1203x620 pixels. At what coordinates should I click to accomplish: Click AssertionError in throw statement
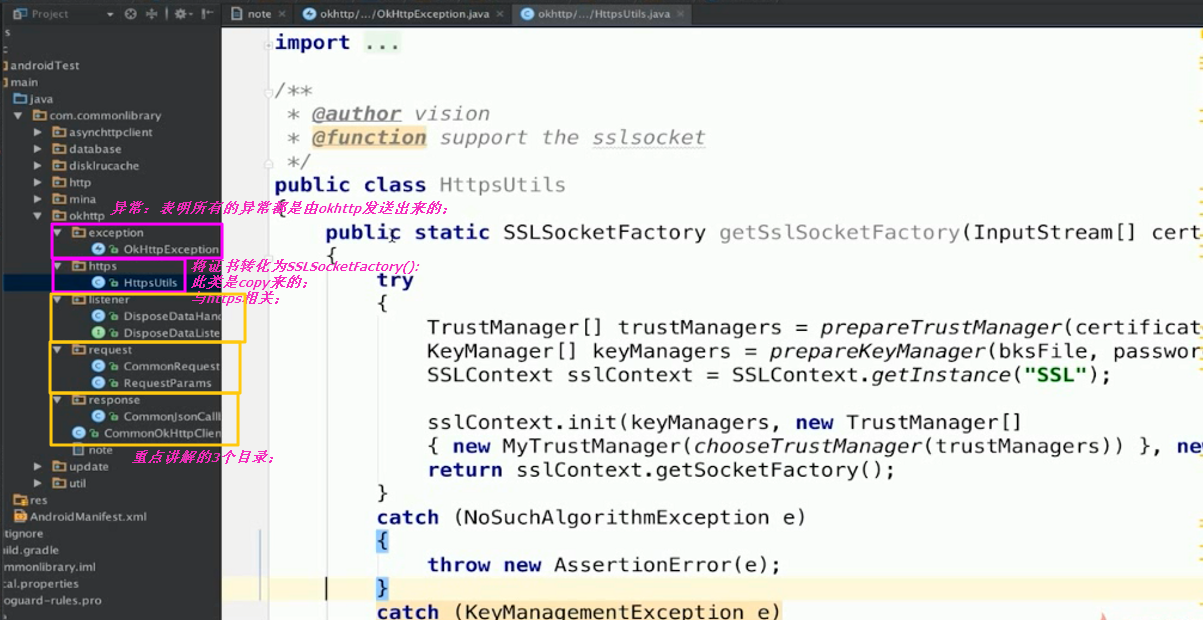642,565
